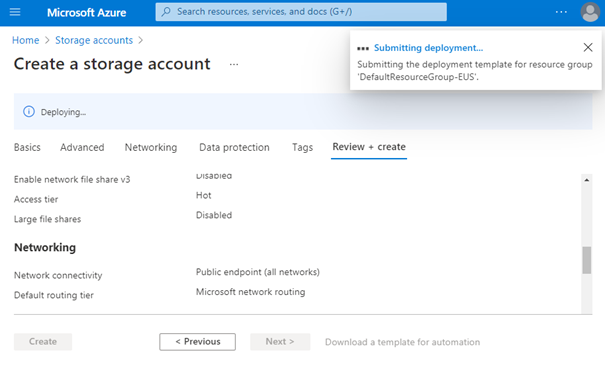Select the Tags tab

pos(302,147)
